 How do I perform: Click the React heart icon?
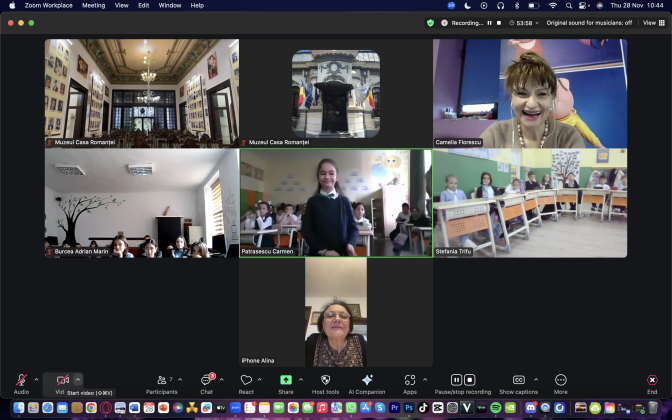246,381
